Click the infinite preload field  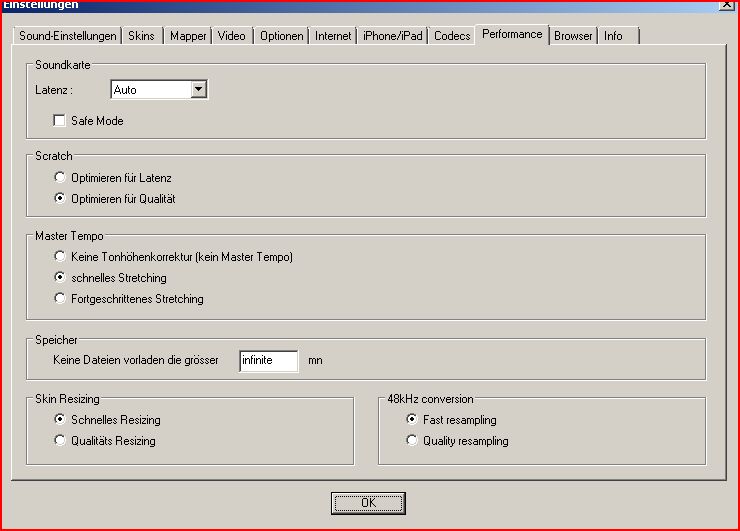click(269, 361)
